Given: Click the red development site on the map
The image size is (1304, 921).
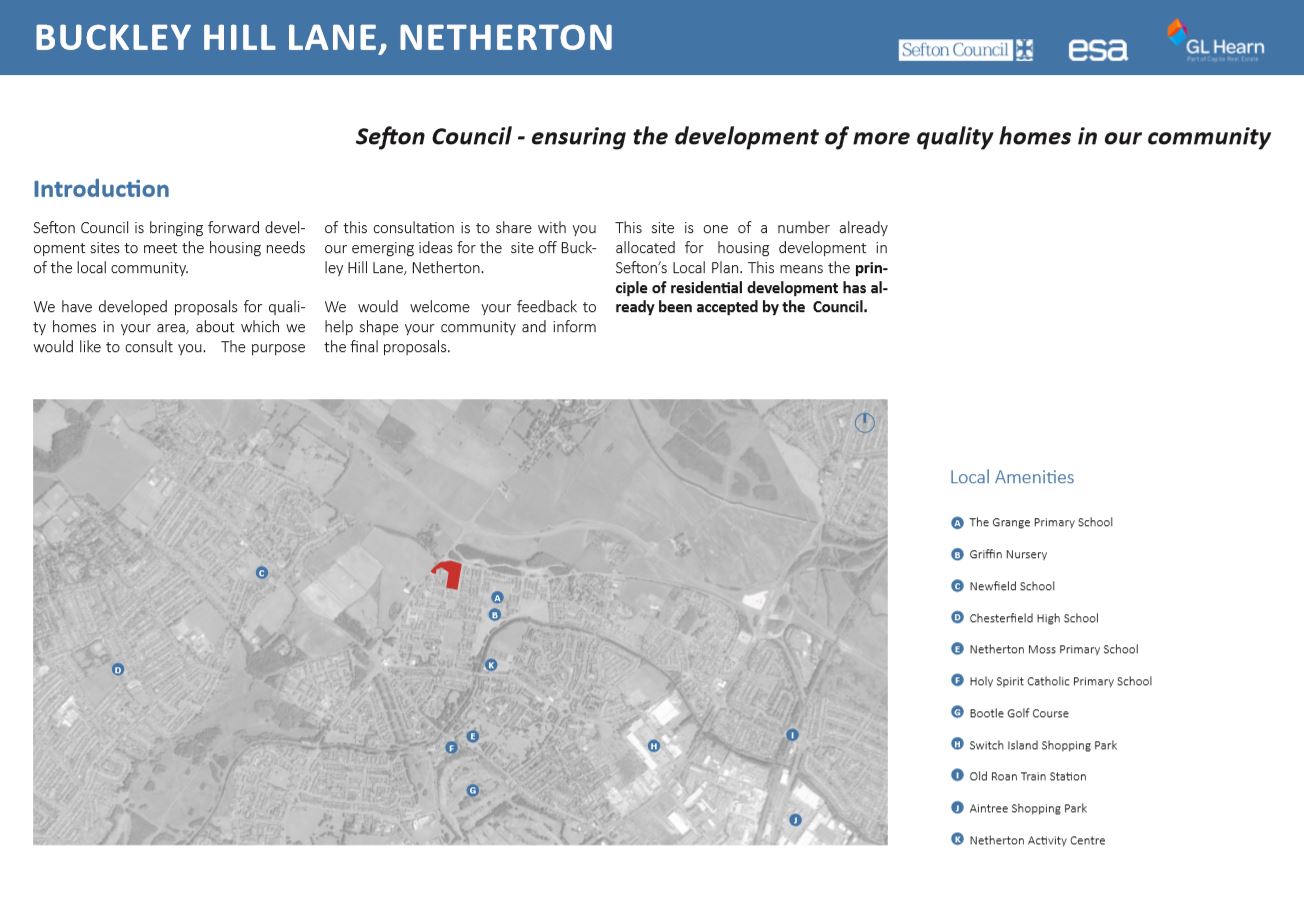Looking at the screenshot, I should click(x=448, y=574).
